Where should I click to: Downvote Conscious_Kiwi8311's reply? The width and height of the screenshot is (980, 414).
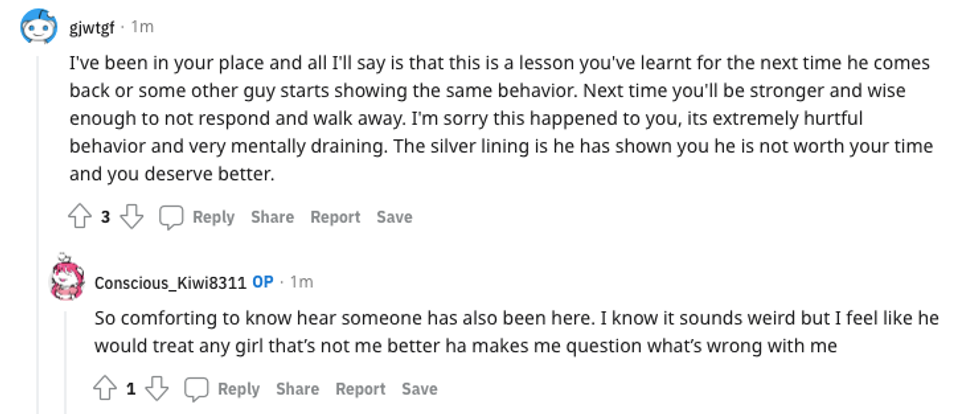[x=157, y=389]
